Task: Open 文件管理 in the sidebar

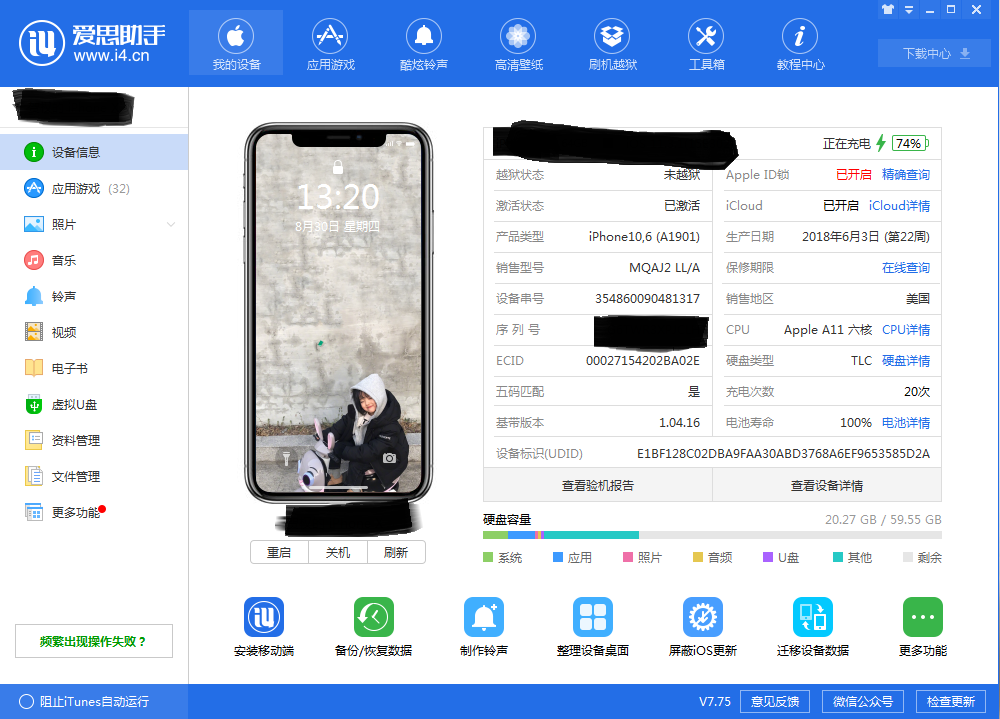Action: (94, 477)
